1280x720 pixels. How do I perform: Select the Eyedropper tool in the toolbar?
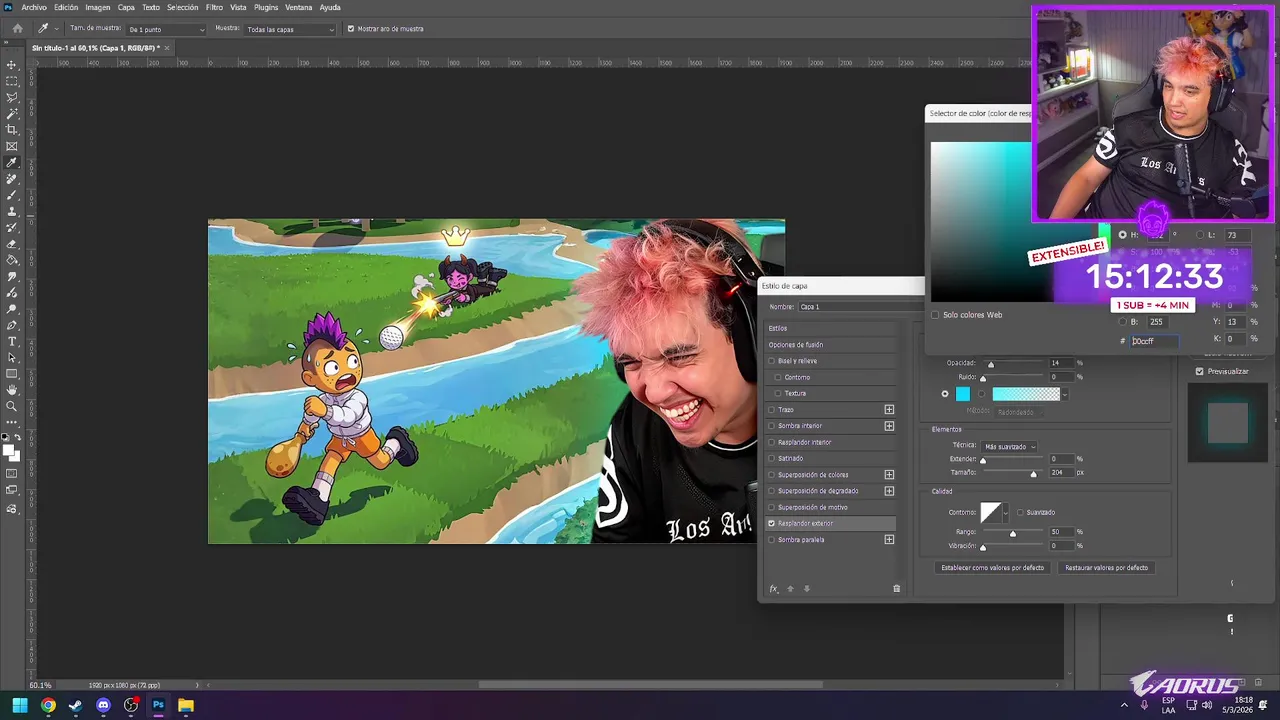click(12, 162)
